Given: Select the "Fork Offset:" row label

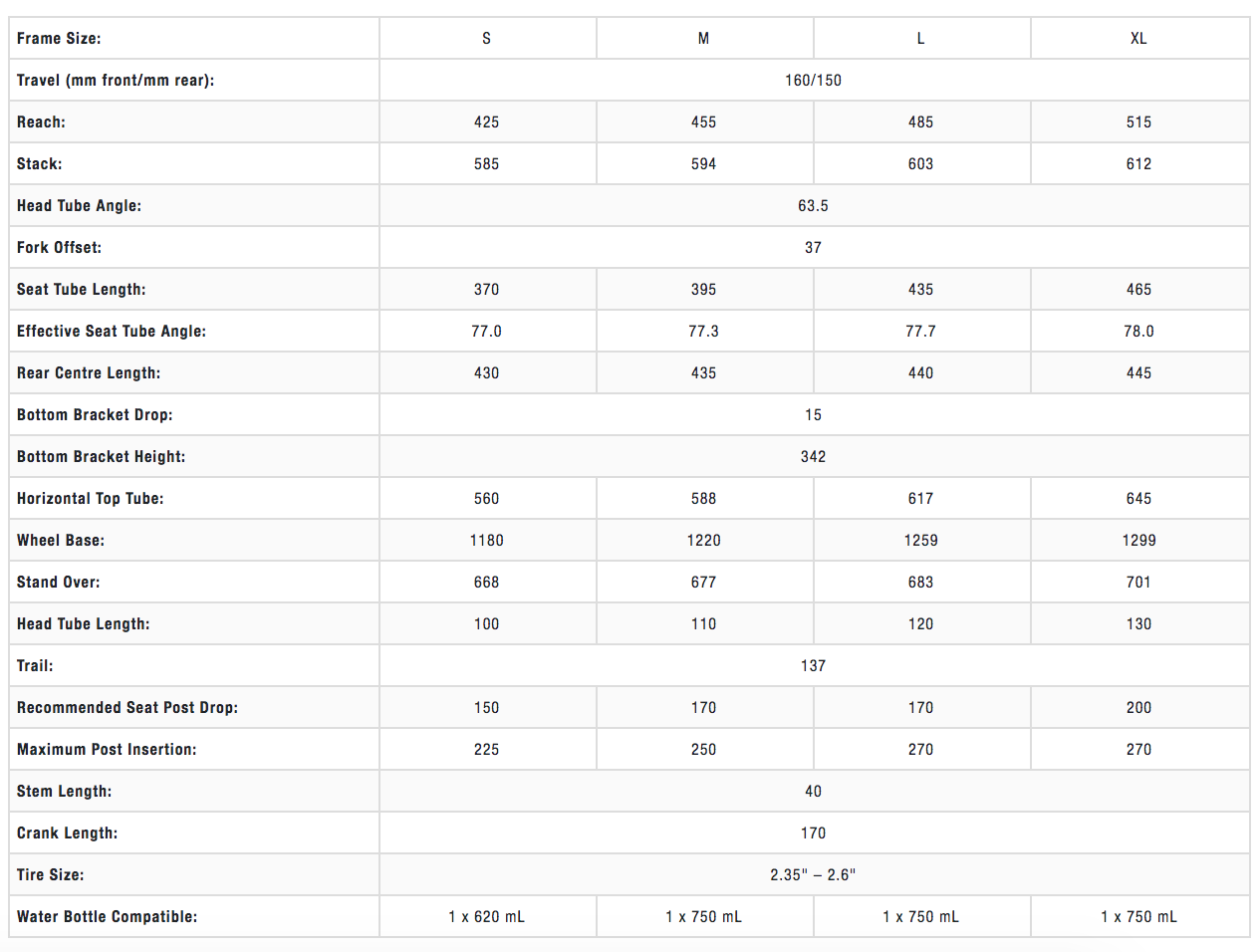Looking at the screenshot, I should click(59, 248).
